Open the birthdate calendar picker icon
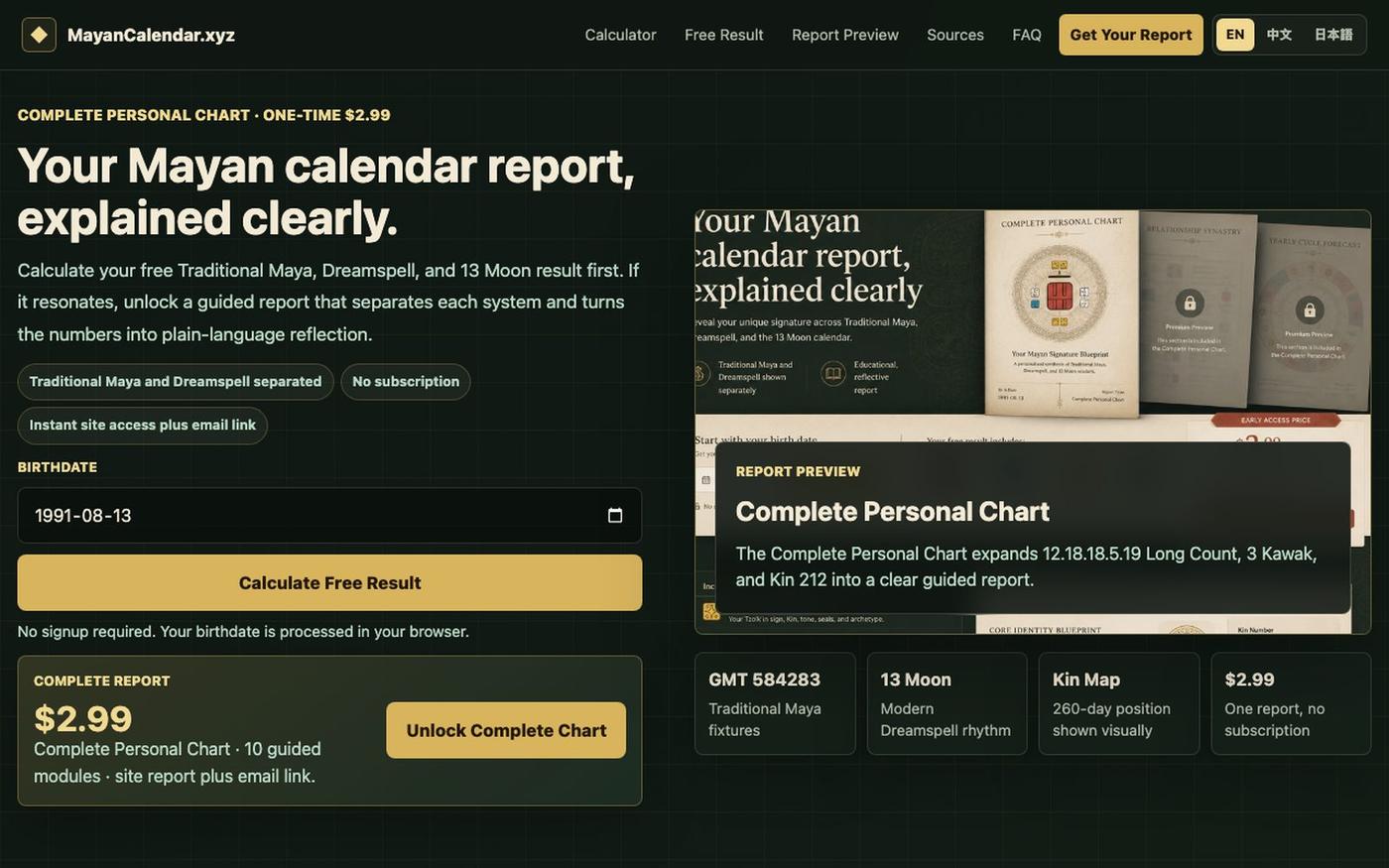1389x868 pixels. click(x=615, y=516)
